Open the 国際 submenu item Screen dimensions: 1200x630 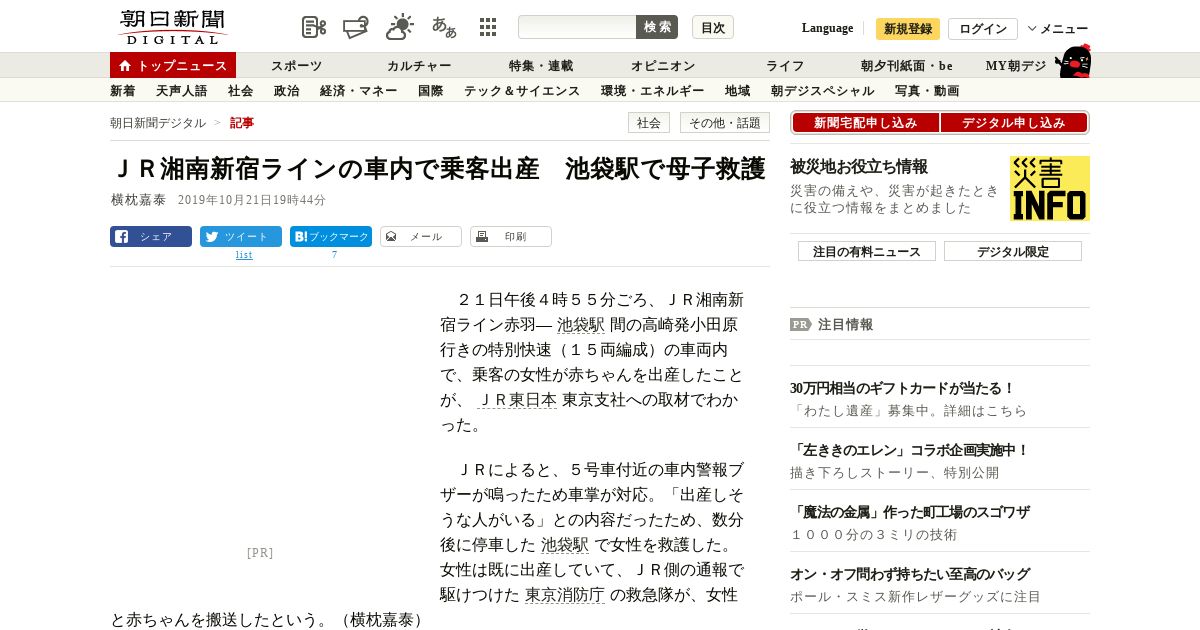tap(431, 91)
